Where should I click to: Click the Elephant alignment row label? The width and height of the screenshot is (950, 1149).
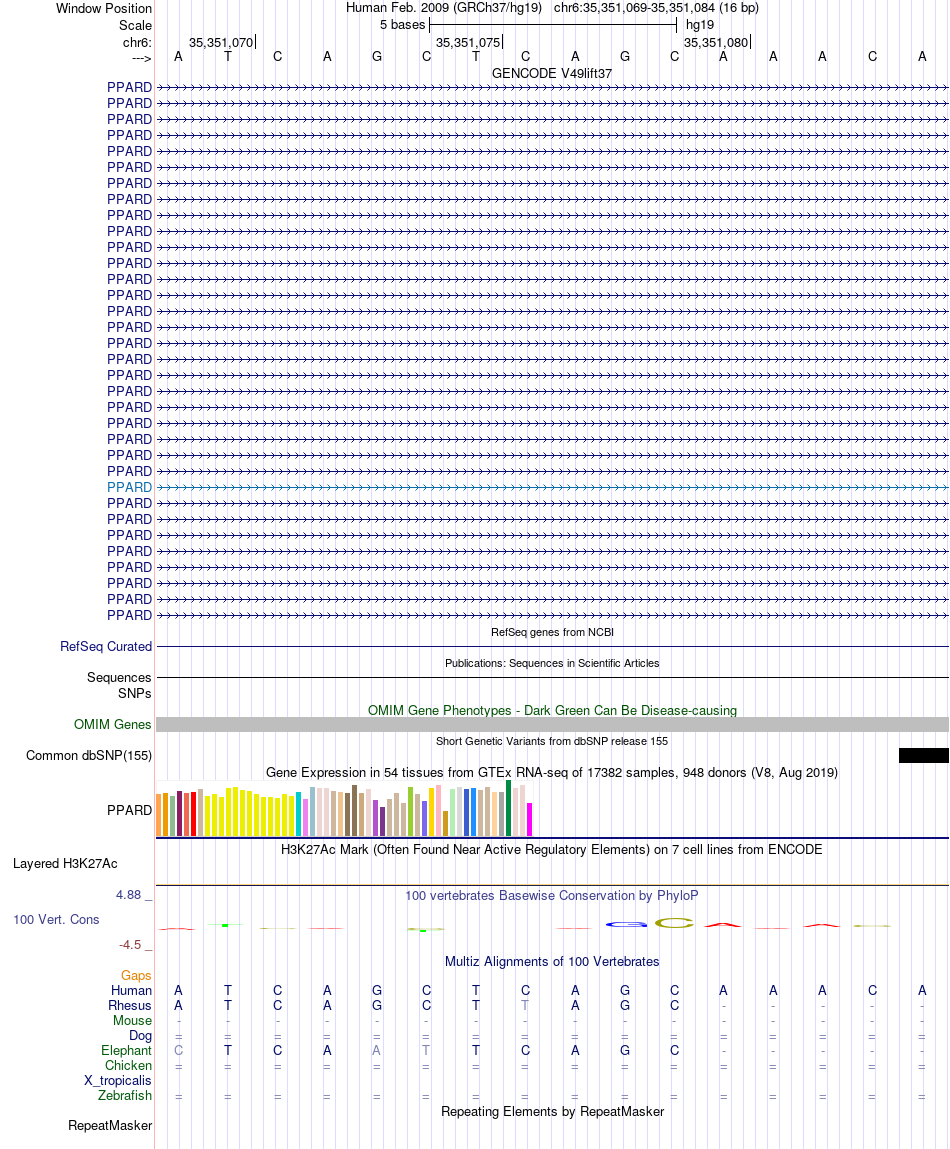[126, 1050]
